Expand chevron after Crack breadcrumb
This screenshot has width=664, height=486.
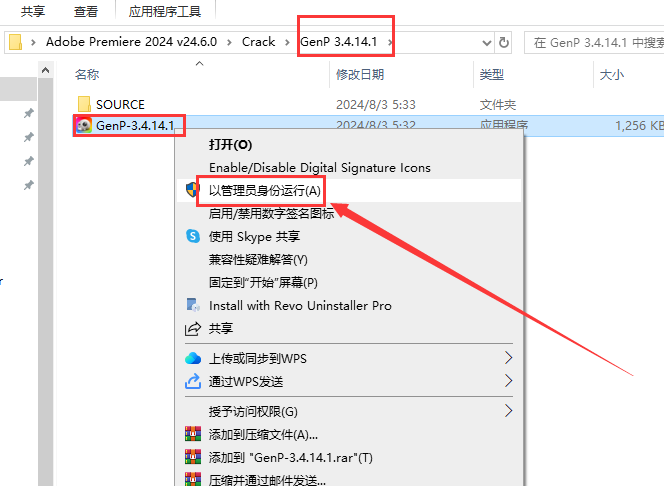point(287,42)
